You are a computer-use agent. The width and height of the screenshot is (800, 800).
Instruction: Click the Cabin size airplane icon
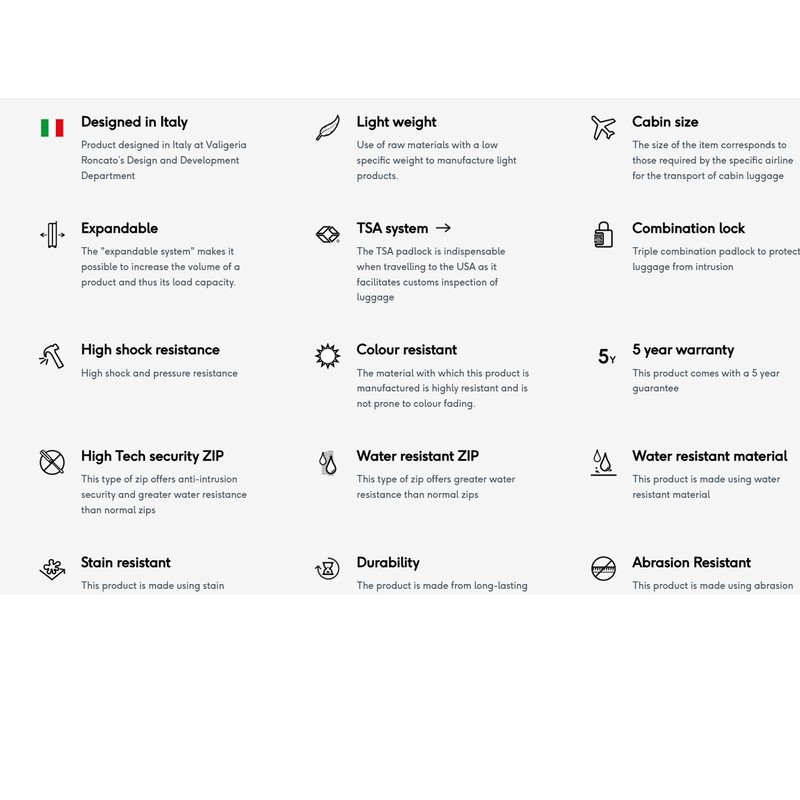603,128
